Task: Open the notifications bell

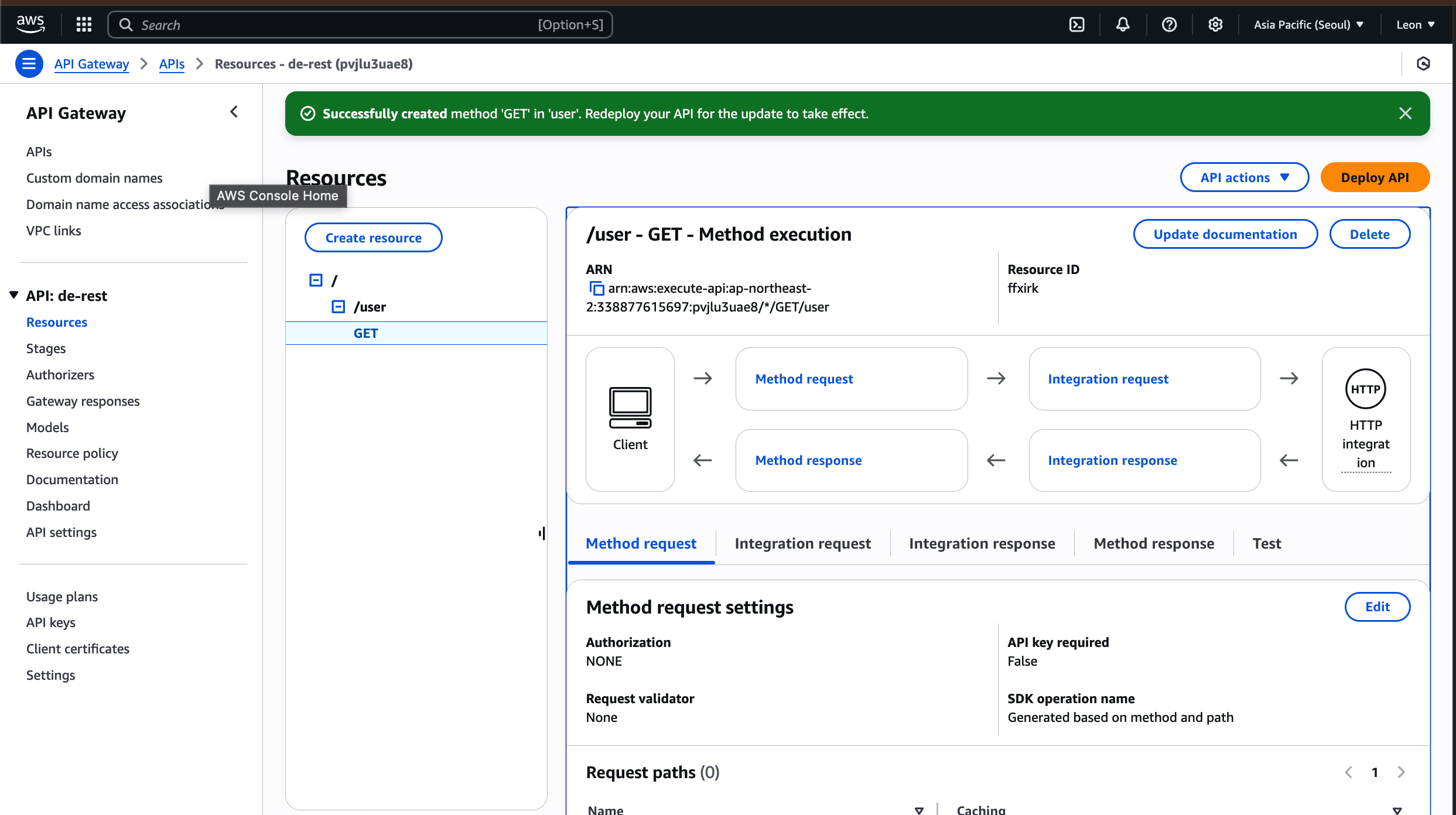Action: (1123, 25)
